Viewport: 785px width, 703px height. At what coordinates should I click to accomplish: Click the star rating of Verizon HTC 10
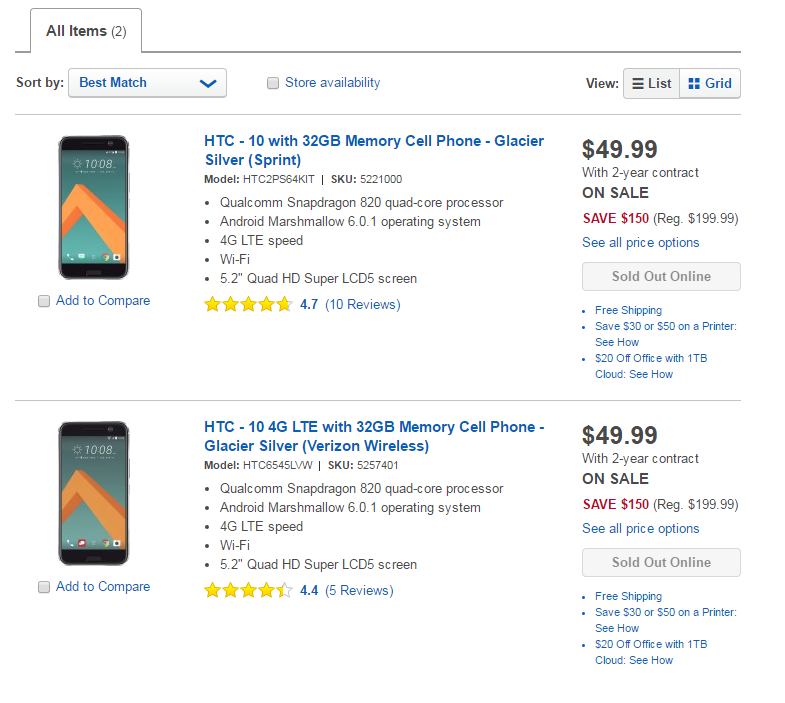tap(248, 590)
